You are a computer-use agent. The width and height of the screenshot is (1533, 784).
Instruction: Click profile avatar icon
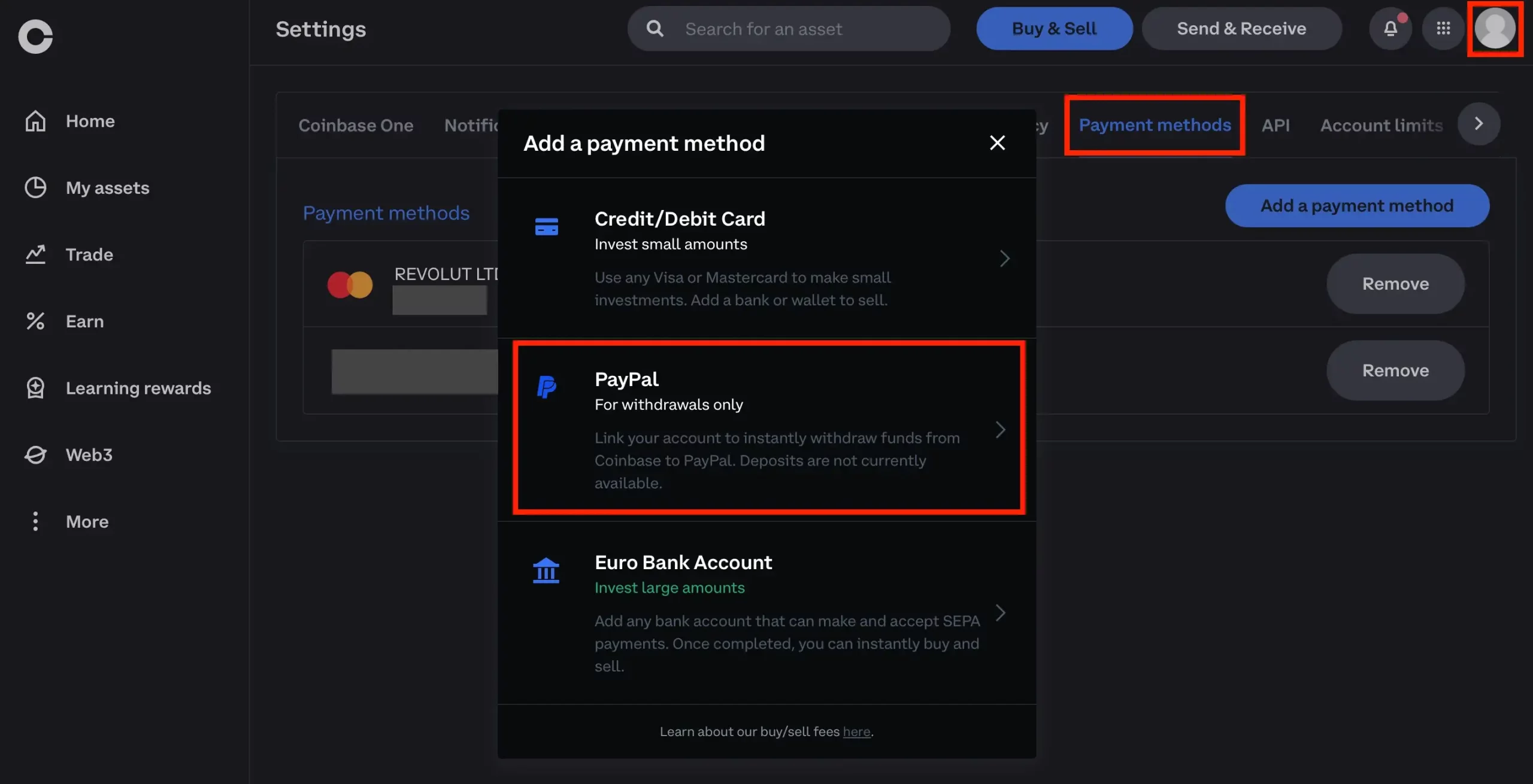1497,28
